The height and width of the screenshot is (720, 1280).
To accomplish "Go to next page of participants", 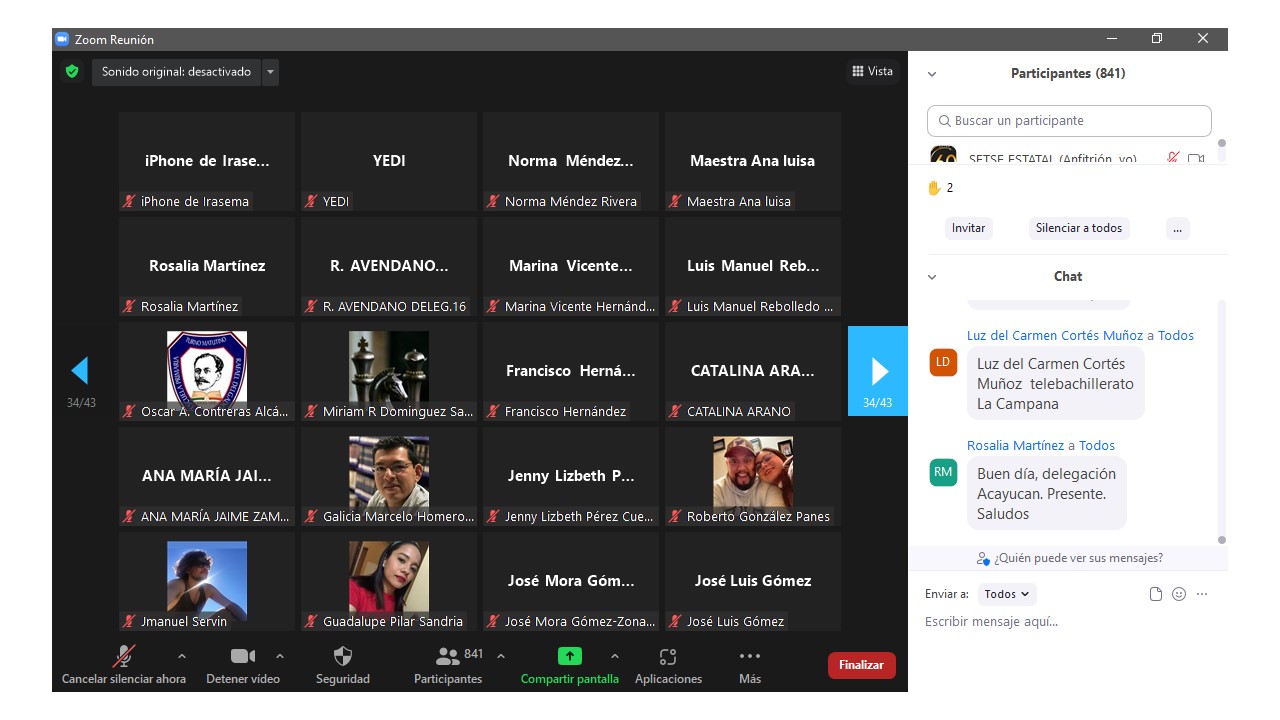I will [x=878, y=371].
